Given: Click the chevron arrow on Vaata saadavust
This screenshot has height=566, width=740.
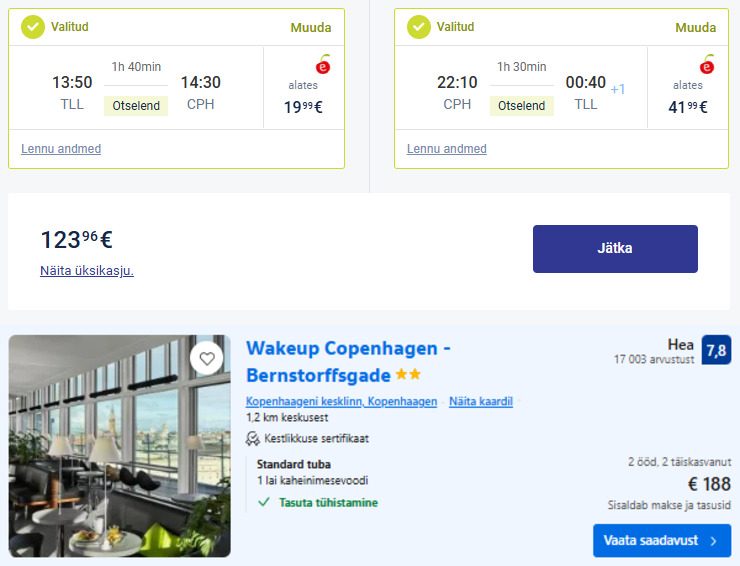Looking at the screenshot, I should 714,541.
